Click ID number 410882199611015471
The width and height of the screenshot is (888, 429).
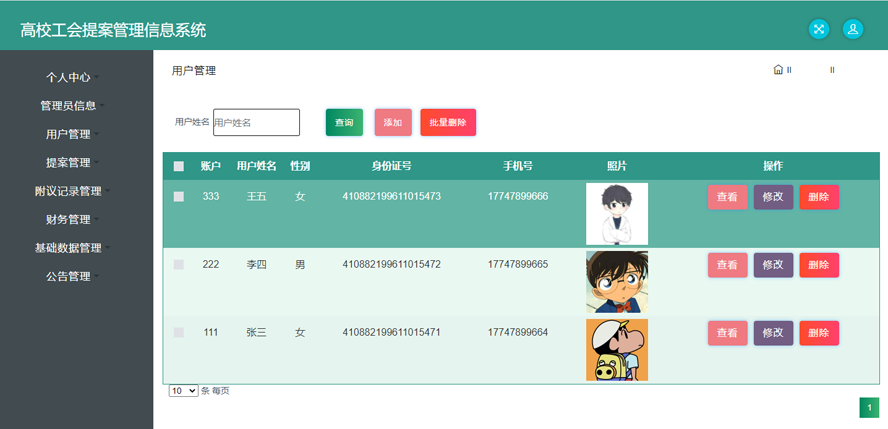click(x=391, y=332)
